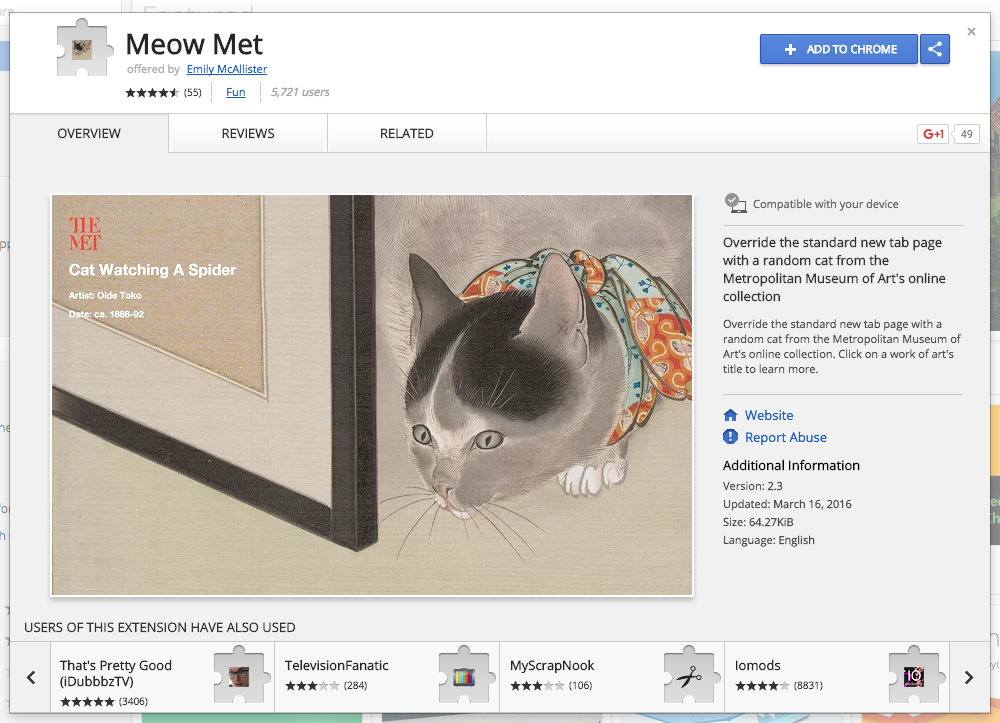Click the G+1 button
This screenshot has width=1000, height=723.
click(932, 134)
